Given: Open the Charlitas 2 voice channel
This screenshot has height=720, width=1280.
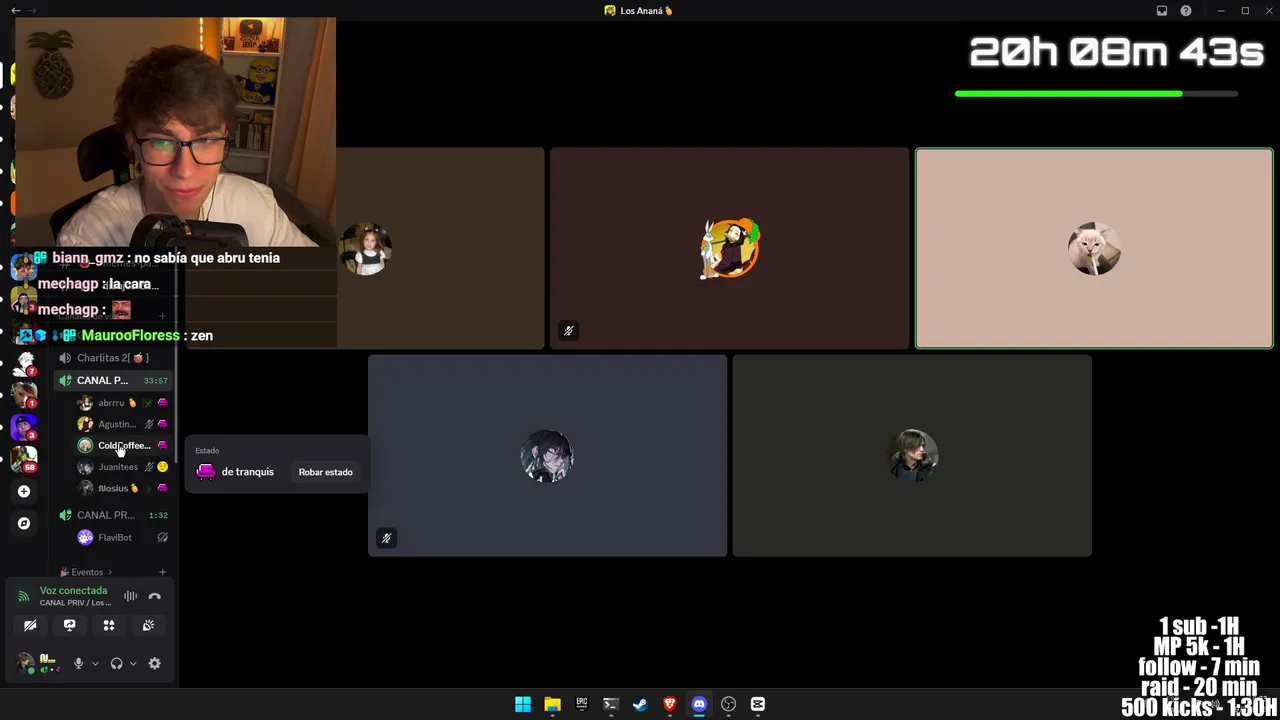Looking at the screenshot, I should click(x=112, y=358).
